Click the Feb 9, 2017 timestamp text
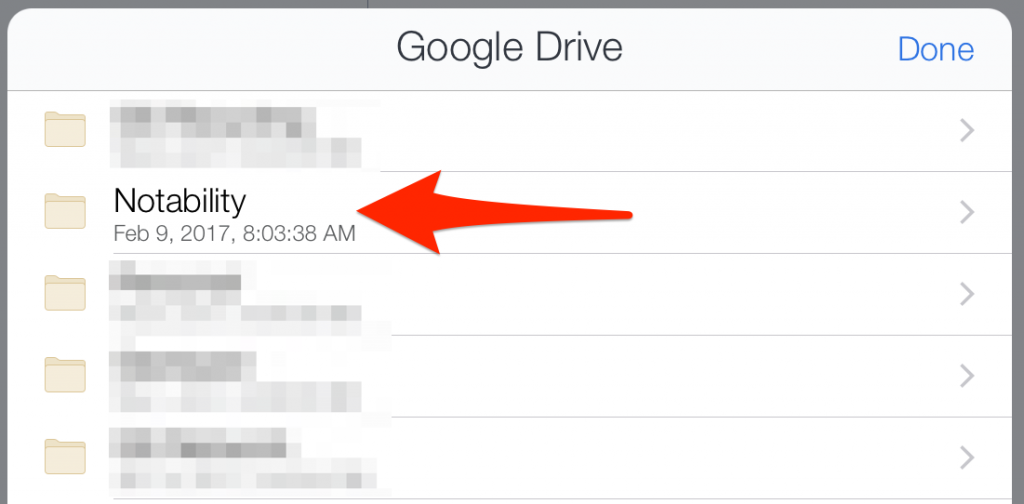 (234, 234)
